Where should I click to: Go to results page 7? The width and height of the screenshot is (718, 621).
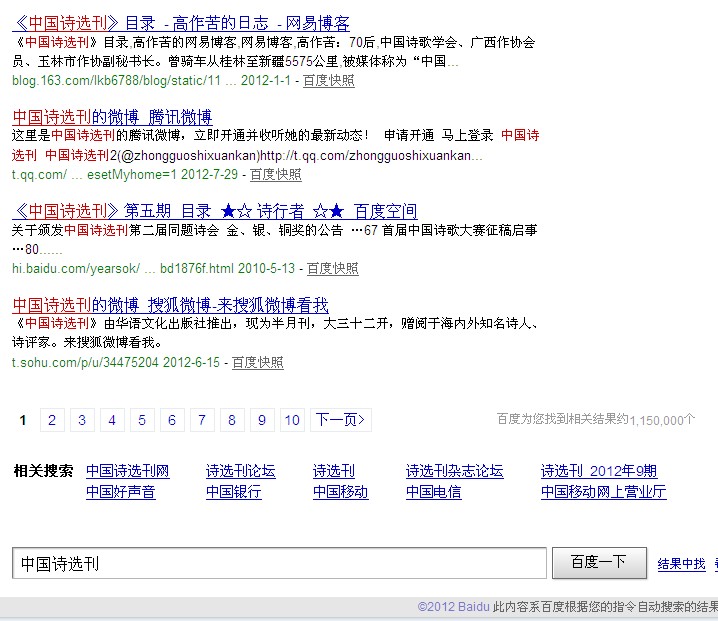click(202, 420)
